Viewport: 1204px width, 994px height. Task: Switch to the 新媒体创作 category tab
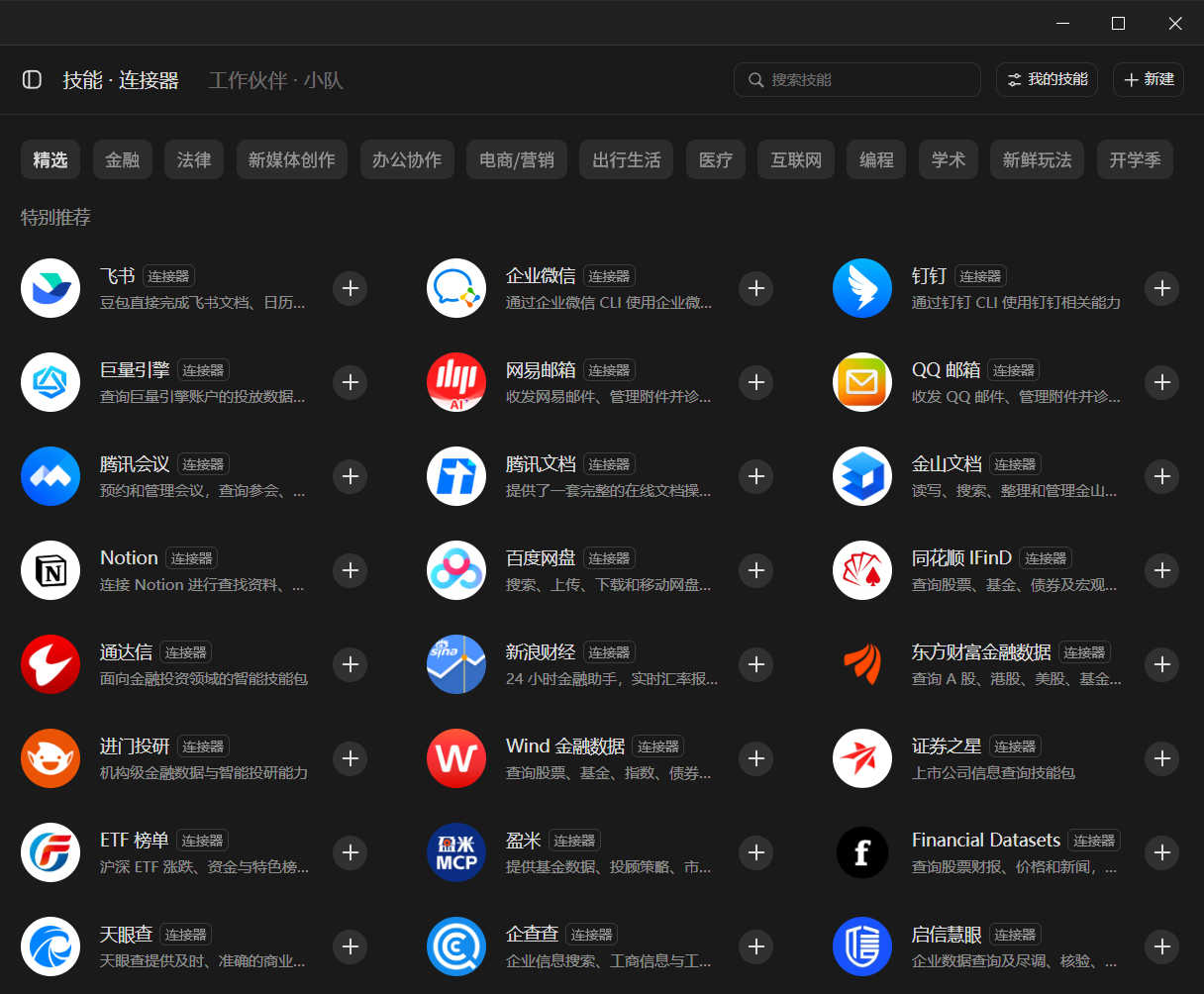click(x=292, y=159)
